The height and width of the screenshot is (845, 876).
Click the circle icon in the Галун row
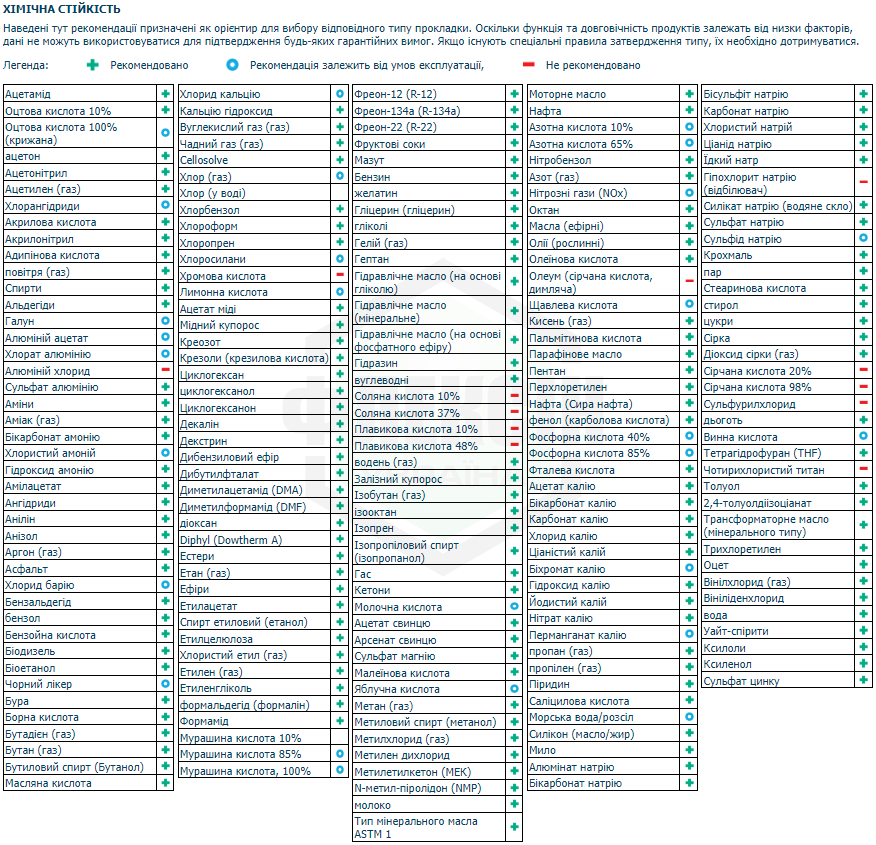coord(165,321)
